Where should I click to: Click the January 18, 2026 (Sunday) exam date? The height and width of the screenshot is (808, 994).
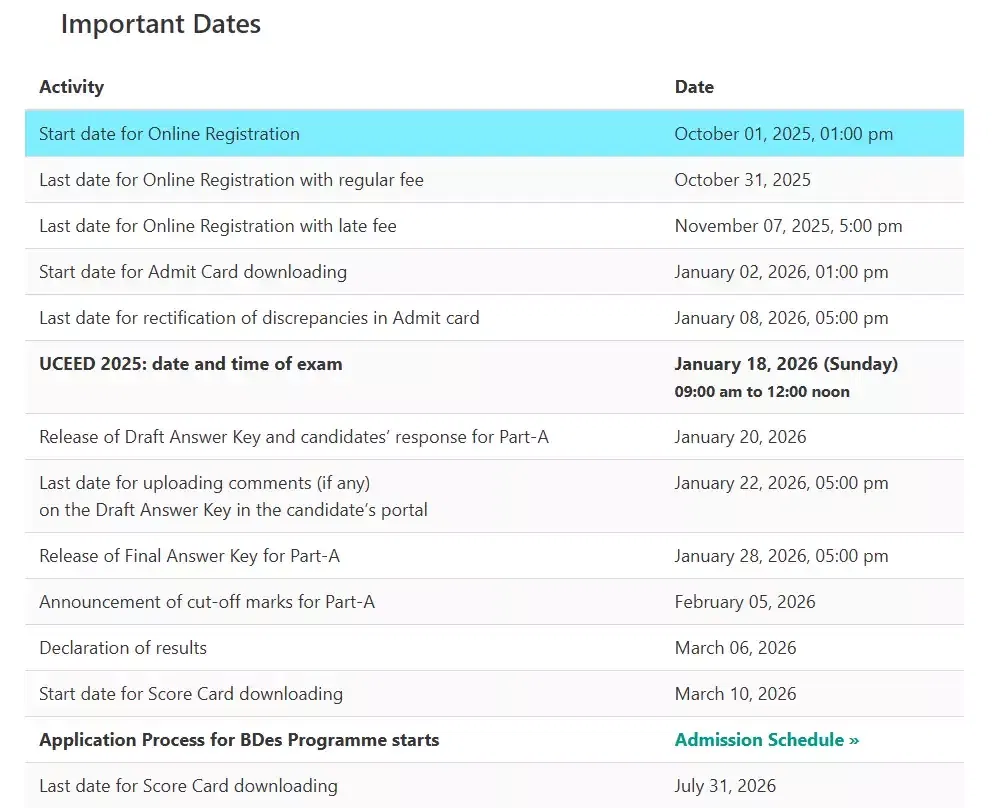click(x=786, y=364)
